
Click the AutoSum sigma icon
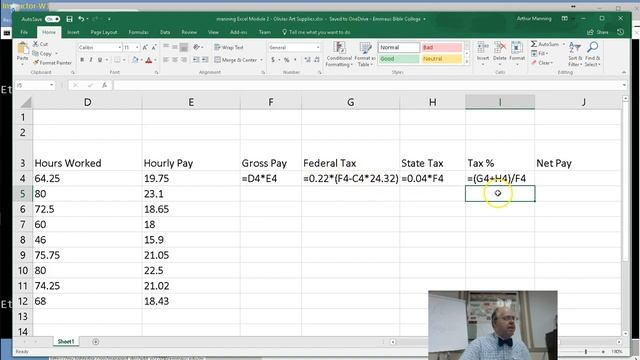(534, 44)
